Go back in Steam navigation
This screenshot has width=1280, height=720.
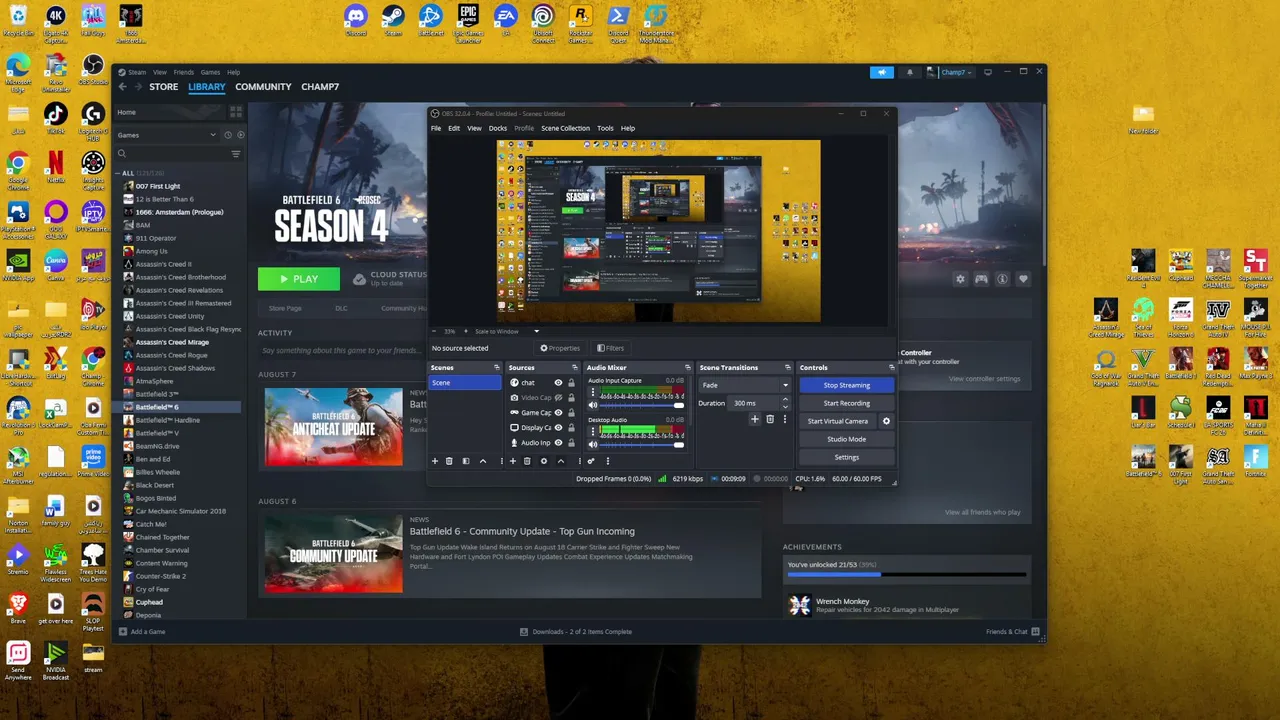click(123, 87)
